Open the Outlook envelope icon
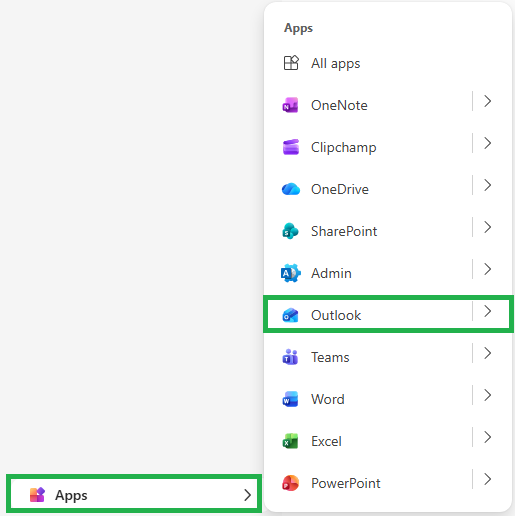 coord(291,315)
